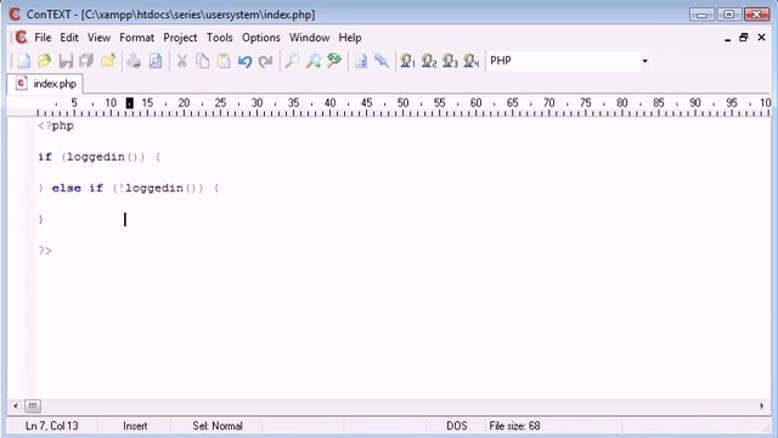Run user command 1 icon
Image resolution: width=778 pixels, height=438 pixels.
407,61
